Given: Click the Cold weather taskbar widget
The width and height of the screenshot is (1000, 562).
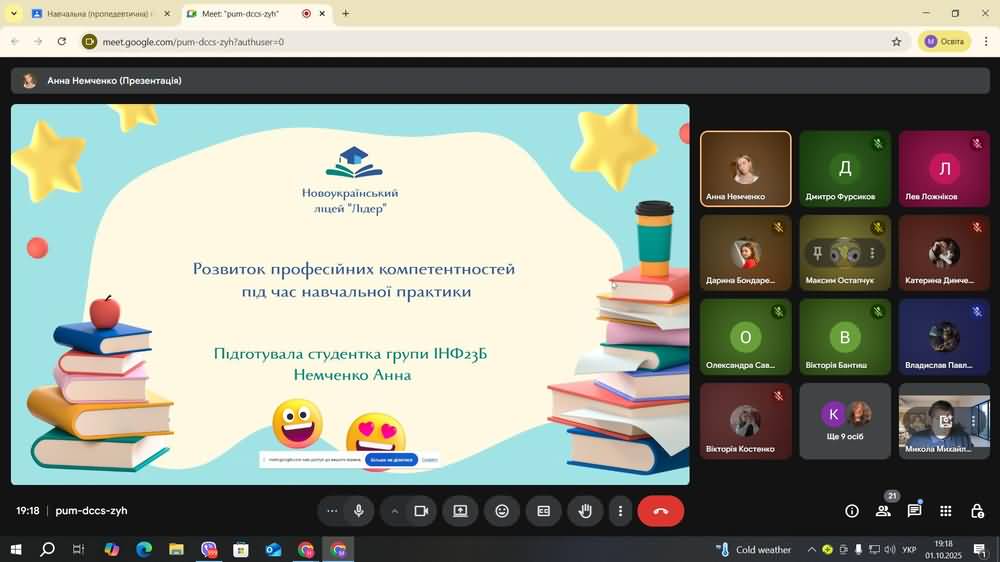Looking at the screenshot, I should (x=753, y=550).
